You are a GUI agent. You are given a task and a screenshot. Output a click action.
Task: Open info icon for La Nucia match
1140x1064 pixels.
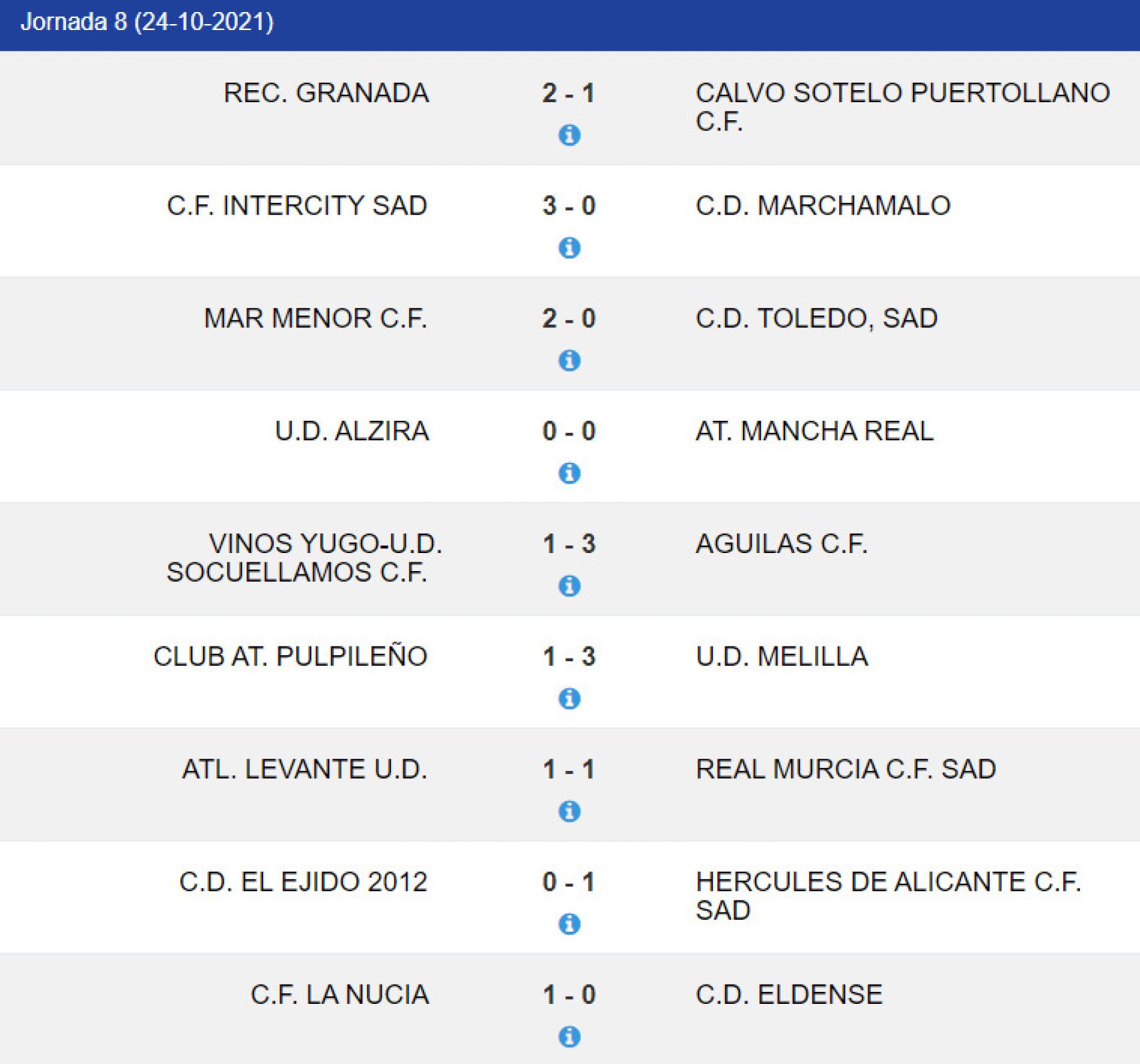pos(569,1037)
